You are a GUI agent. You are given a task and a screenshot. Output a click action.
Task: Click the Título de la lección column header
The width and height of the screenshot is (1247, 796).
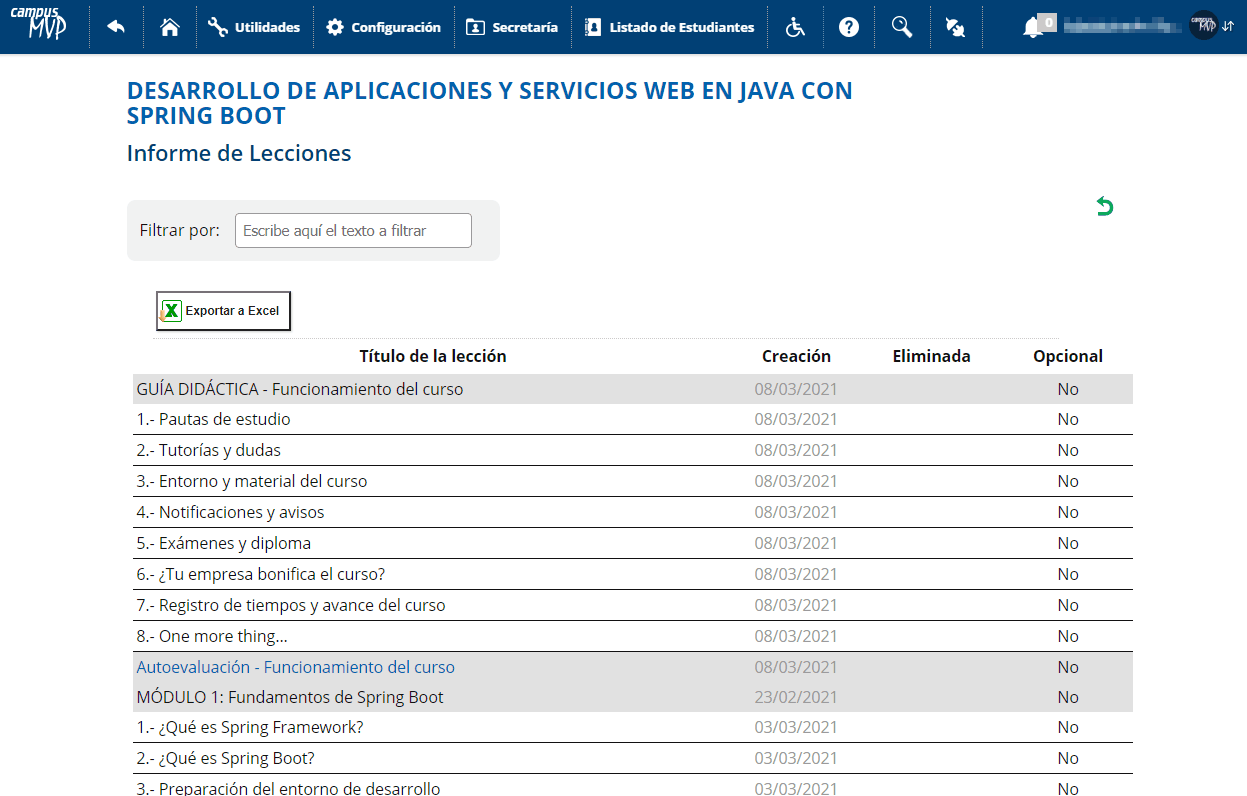coord(433,356)
